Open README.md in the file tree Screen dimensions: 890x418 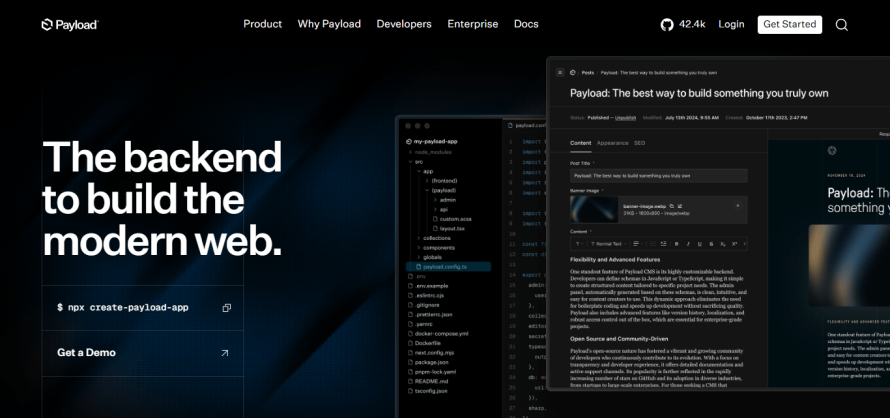[x=427, y=381]
